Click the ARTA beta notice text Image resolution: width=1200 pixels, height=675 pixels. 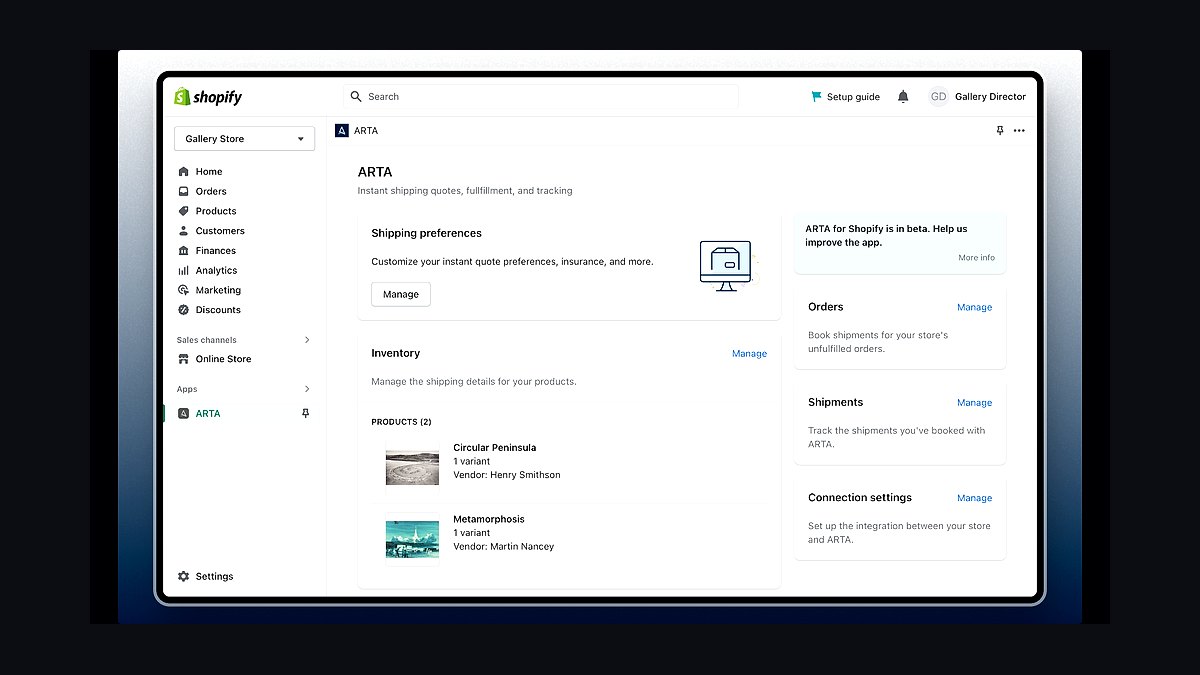[x=886, y=235]
